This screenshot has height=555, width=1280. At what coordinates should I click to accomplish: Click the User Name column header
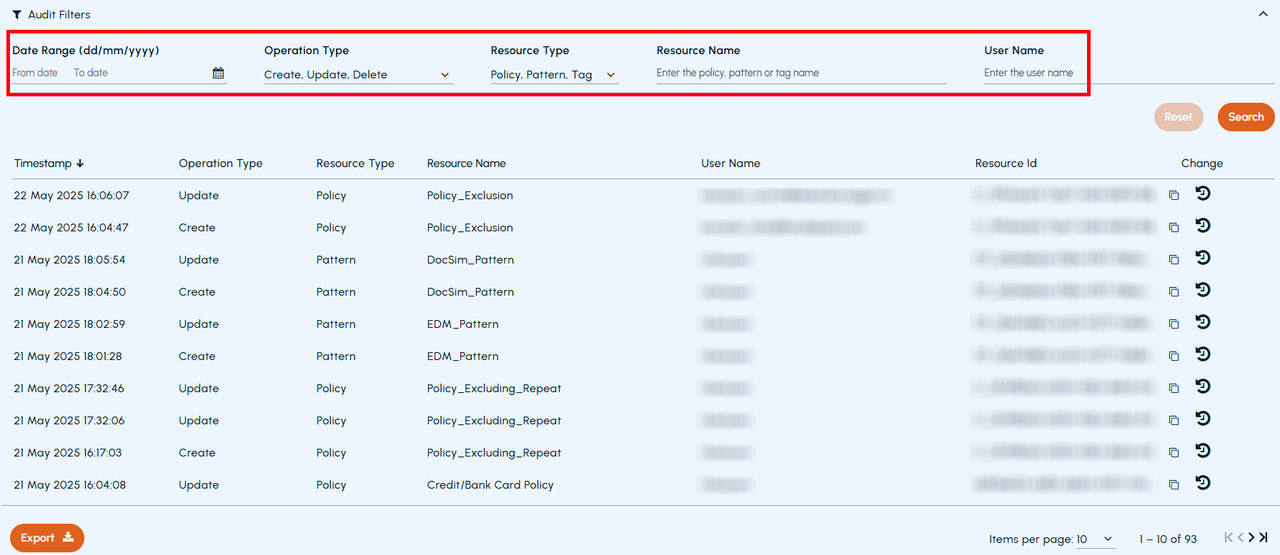click(730, 164)
